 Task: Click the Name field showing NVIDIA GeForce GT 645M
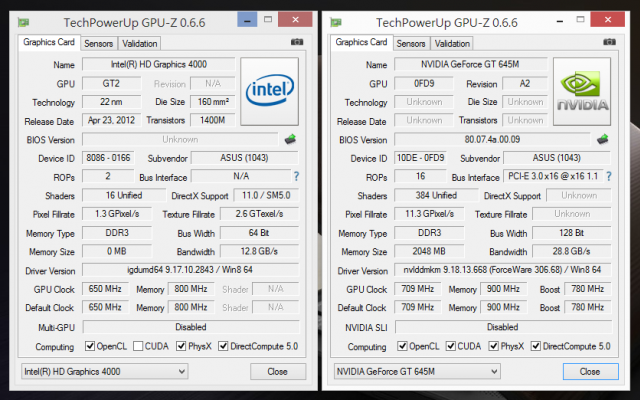pos(471,64)
